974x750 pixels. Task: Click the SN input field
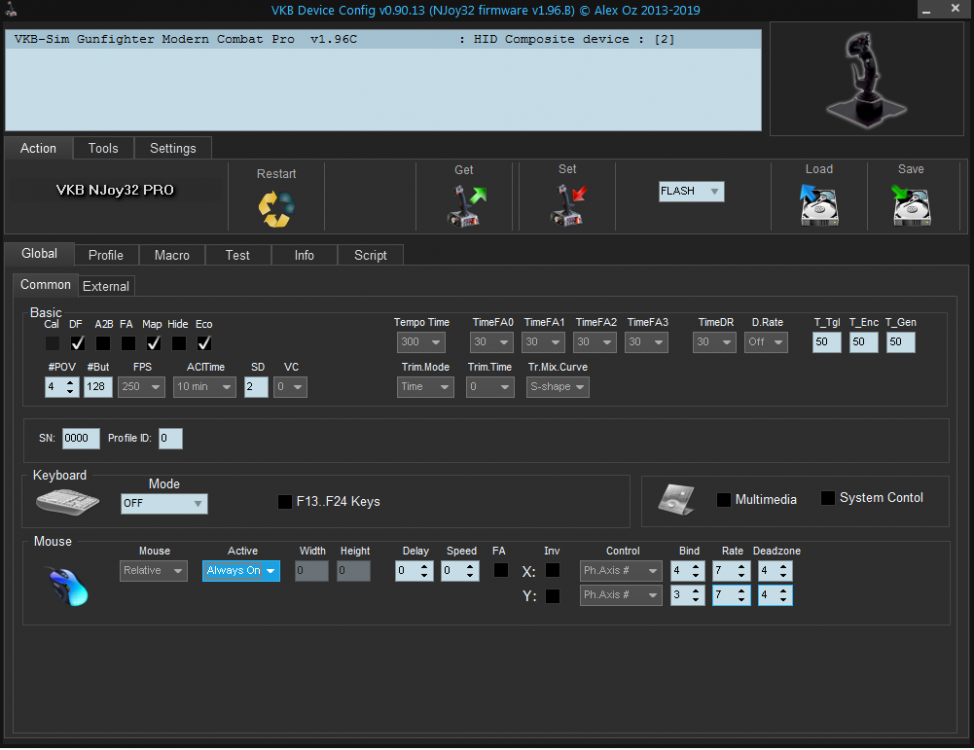click(81, 439)
